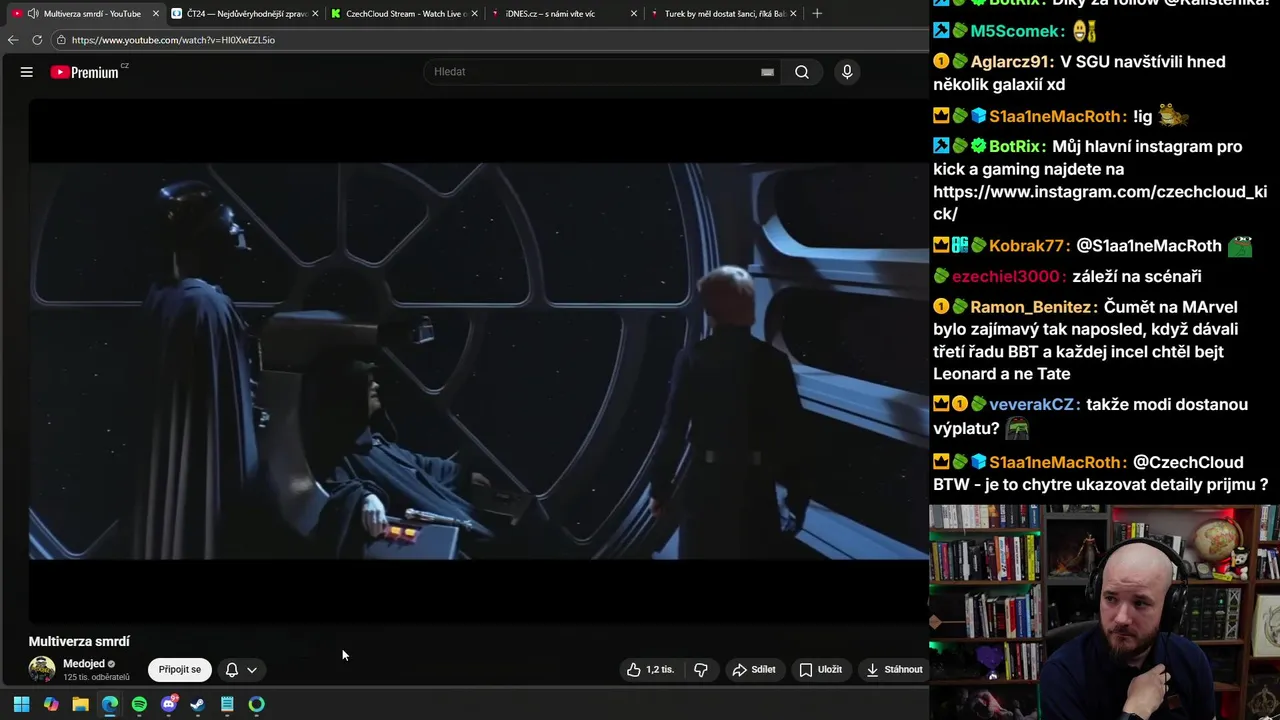
Task: Dislike the video
Action: (701, 670)
